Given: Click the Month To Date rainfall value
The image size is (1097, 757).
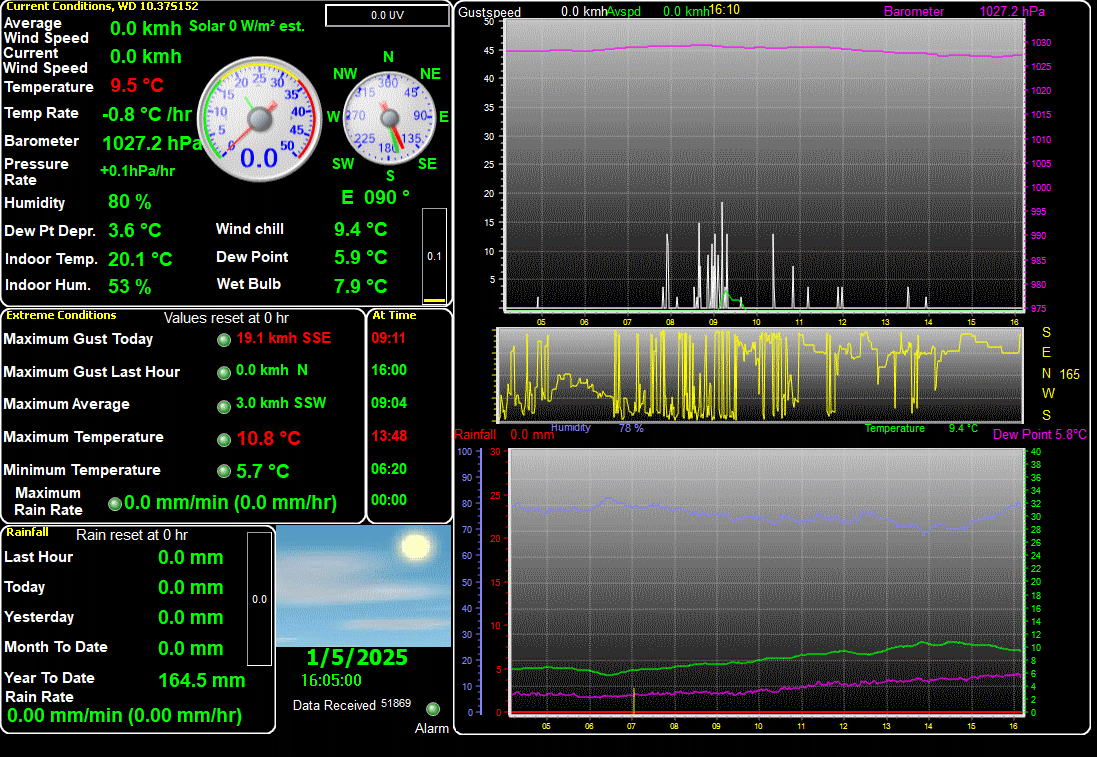Looking at the screenshot, I should click(x=190, y=649).
